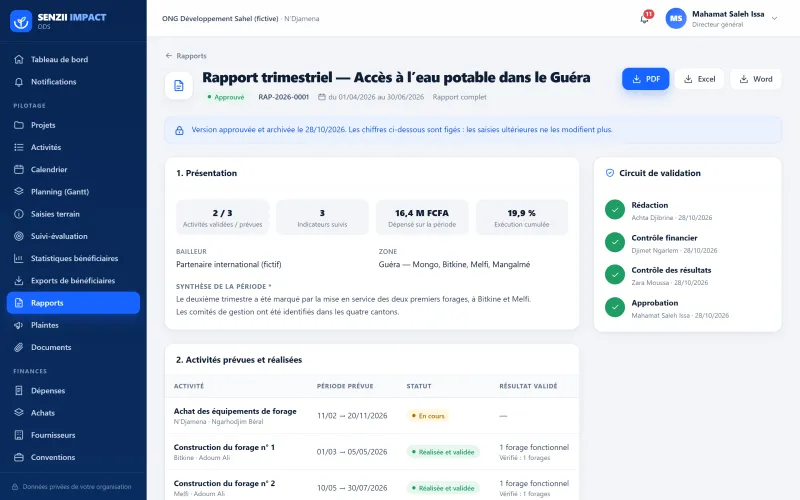This screenshot has height=500, width=800.
Task: Click the ACTIVITÉ column header
Action: point(189,386)
